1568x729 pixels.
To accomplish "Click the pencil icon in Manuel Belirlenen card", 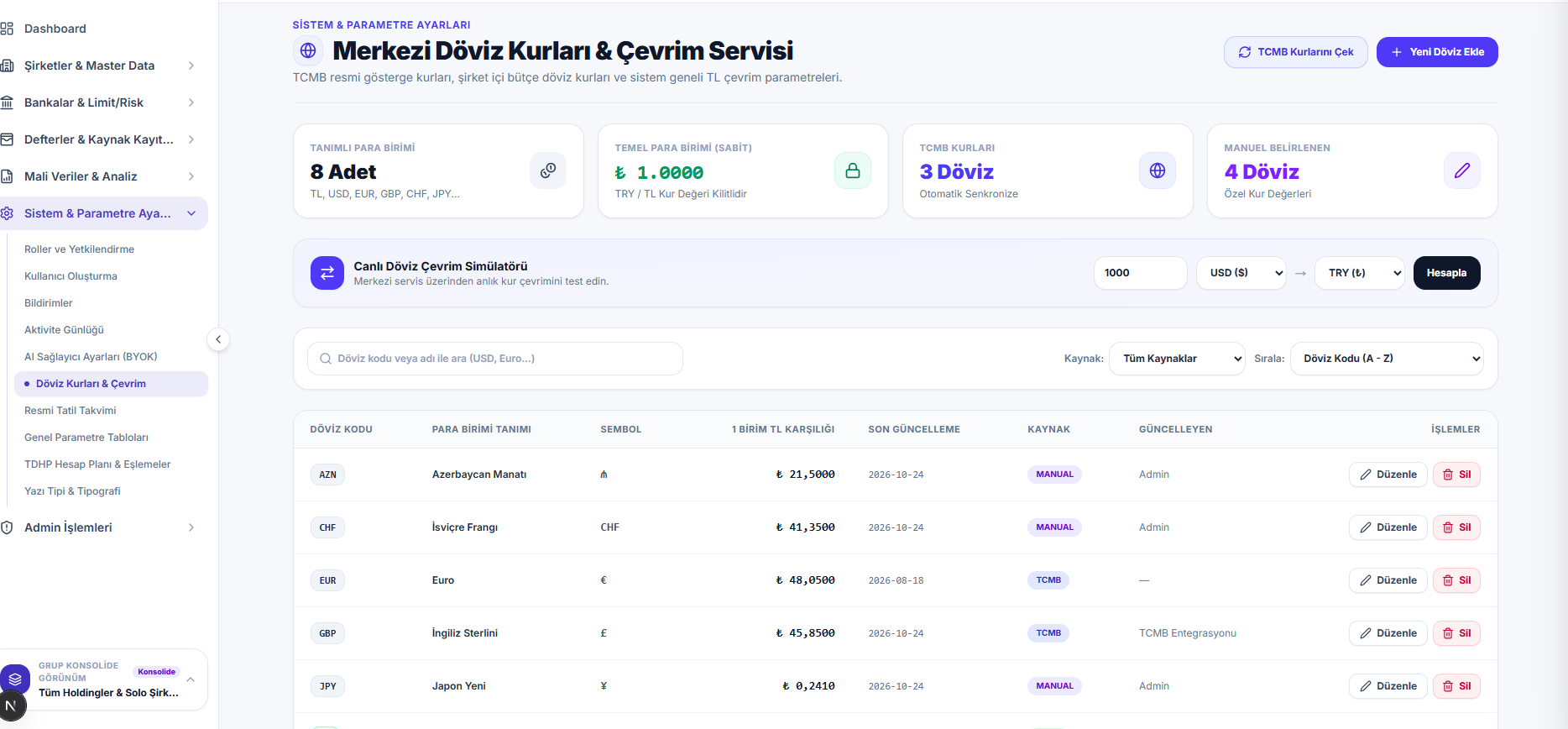I will 1462,170.
